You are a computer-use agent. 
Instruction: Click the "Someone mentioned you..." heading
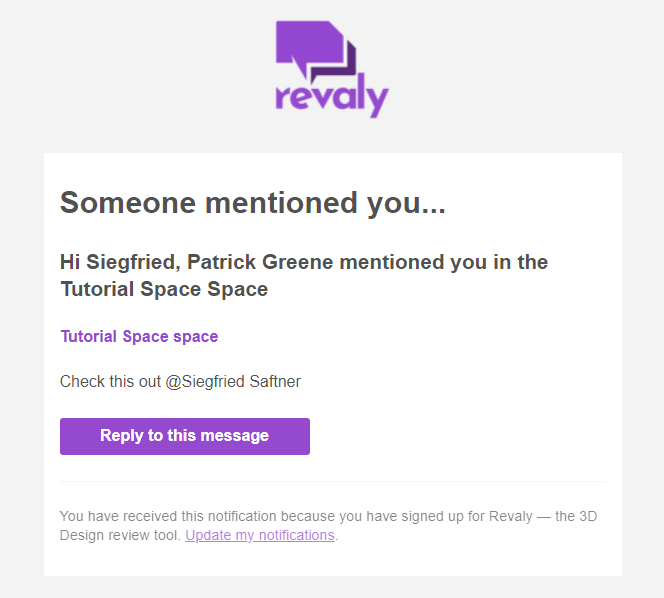point(252,202)
